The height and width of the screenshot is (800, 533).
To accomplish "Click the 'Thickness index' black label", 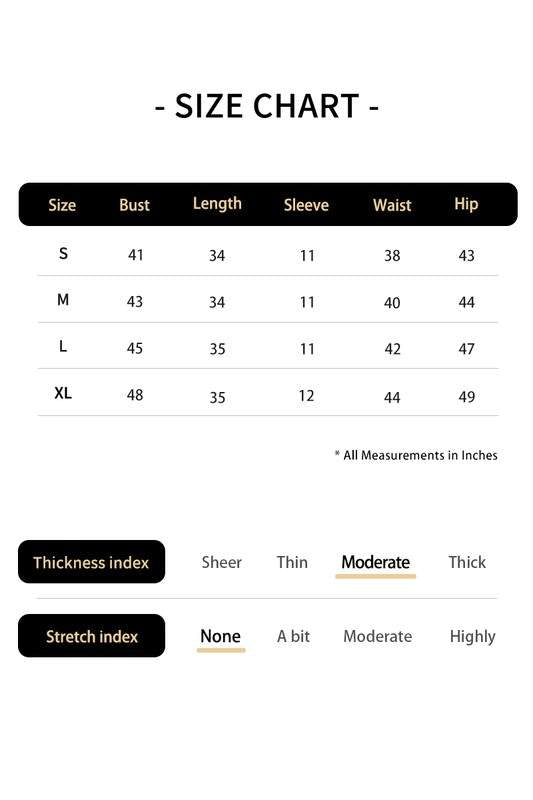I will (x=91, y=562).
